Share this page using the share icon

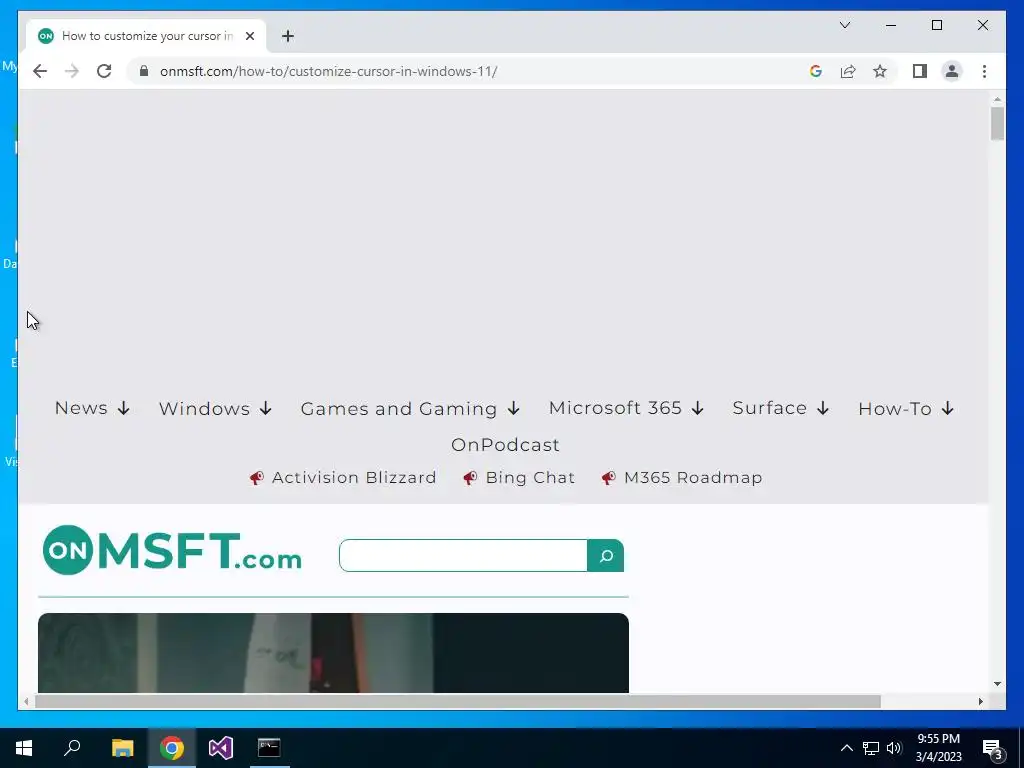(x=848, y=71)
